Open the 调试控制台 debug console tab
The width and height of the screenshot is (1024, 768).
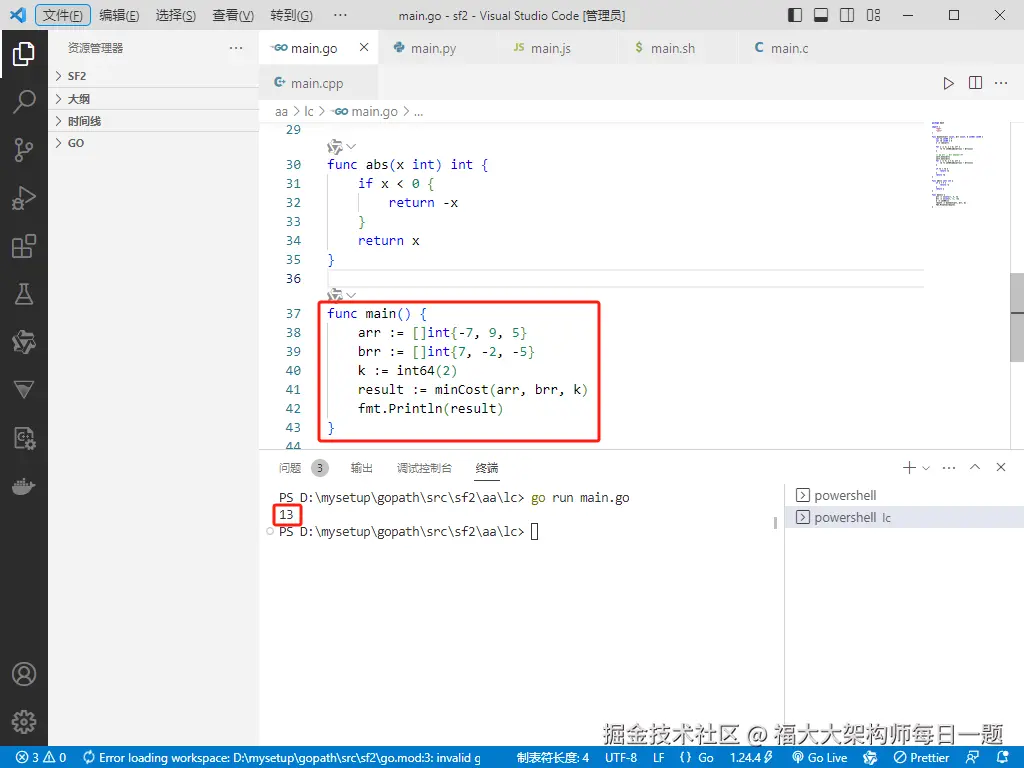click(x=424, y=468)
